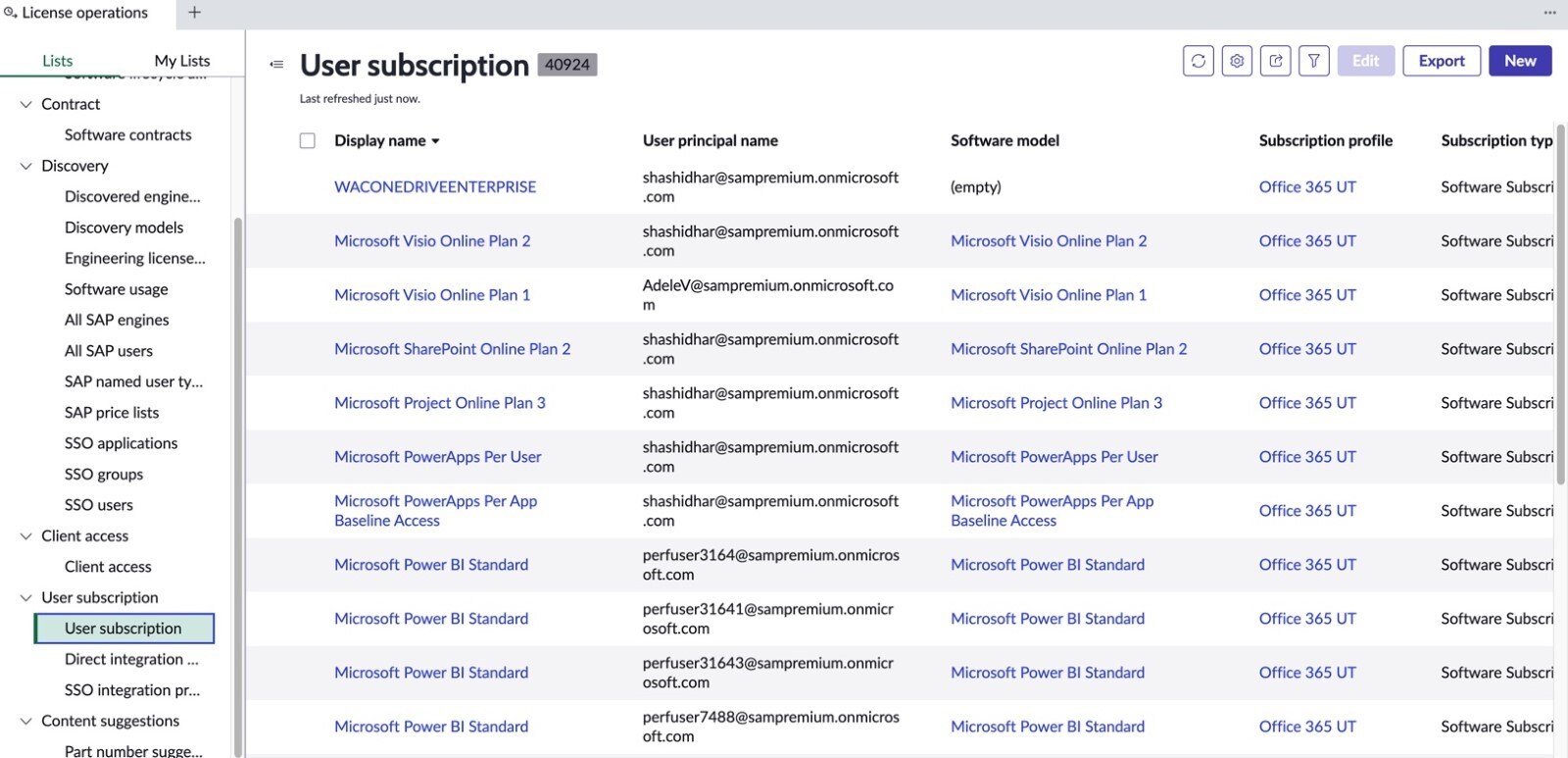This screenshot has height=758, width=1568.
Task: Open SSO groups list
Action: pos(104,475)
